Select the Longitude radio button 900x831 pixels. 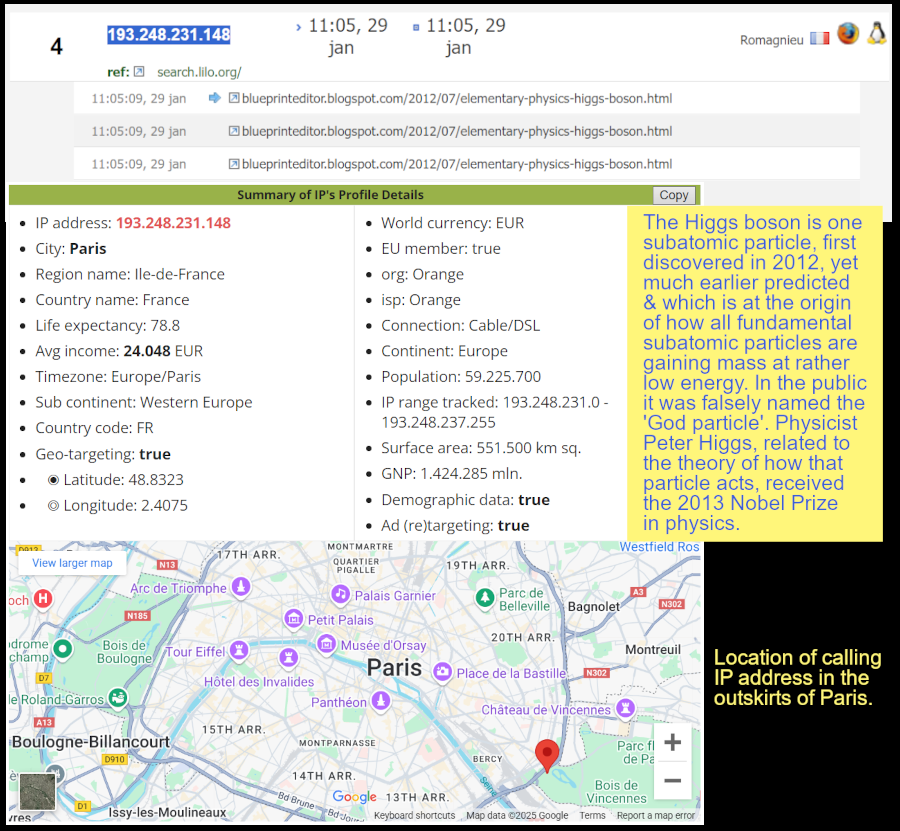(53, 506)
